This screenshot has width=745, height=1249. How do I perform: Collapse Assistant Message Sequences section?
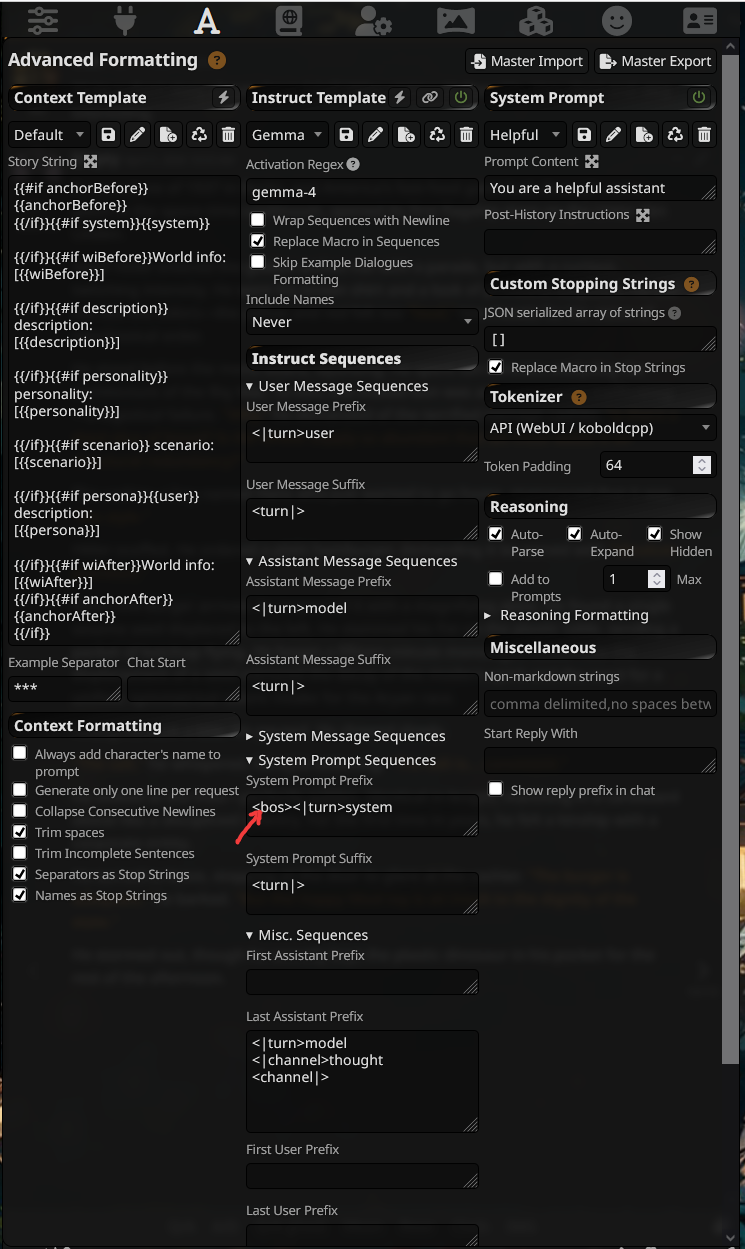pos(352,561)
